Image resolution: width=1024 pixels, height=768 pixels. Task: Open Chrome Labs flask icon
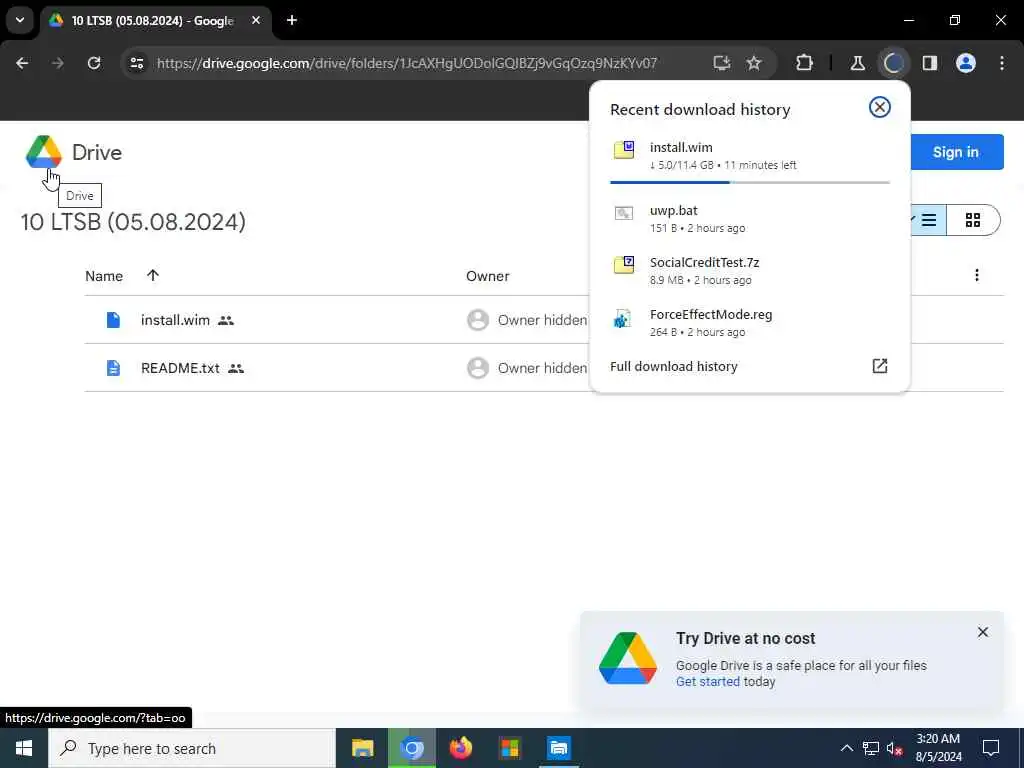pos(857,63)
